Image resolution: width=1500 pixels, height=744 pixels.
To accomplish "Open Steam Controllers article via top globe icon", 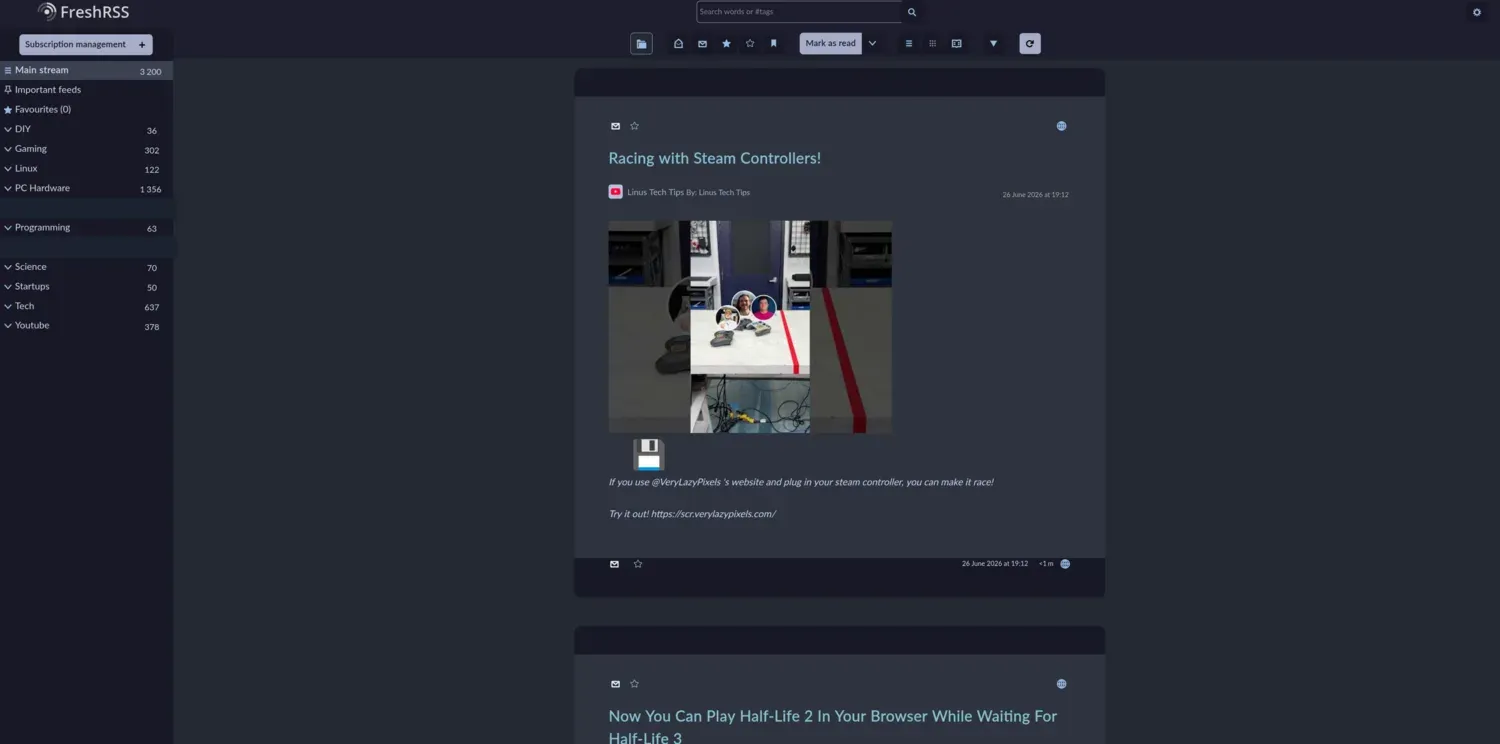I will point(1061,126).
